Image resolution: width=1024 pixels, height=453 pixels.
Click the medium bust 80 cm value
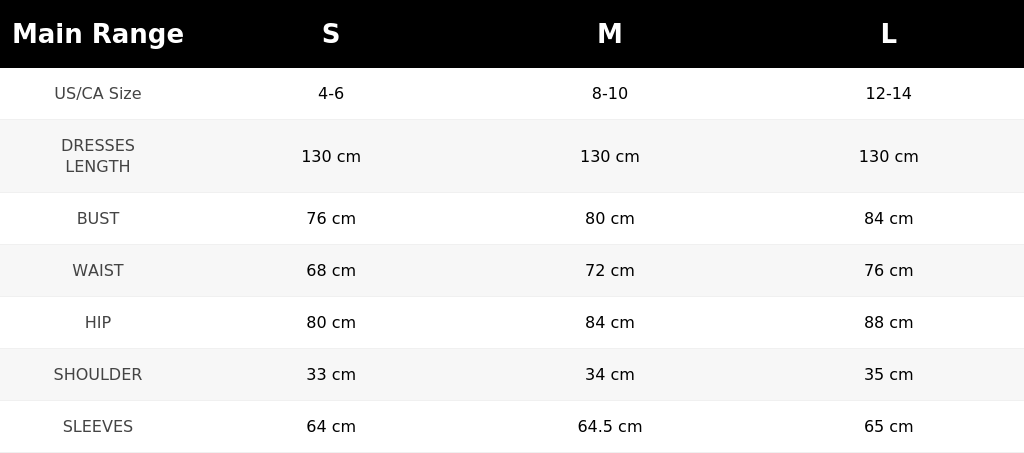(x=610, y=219)
